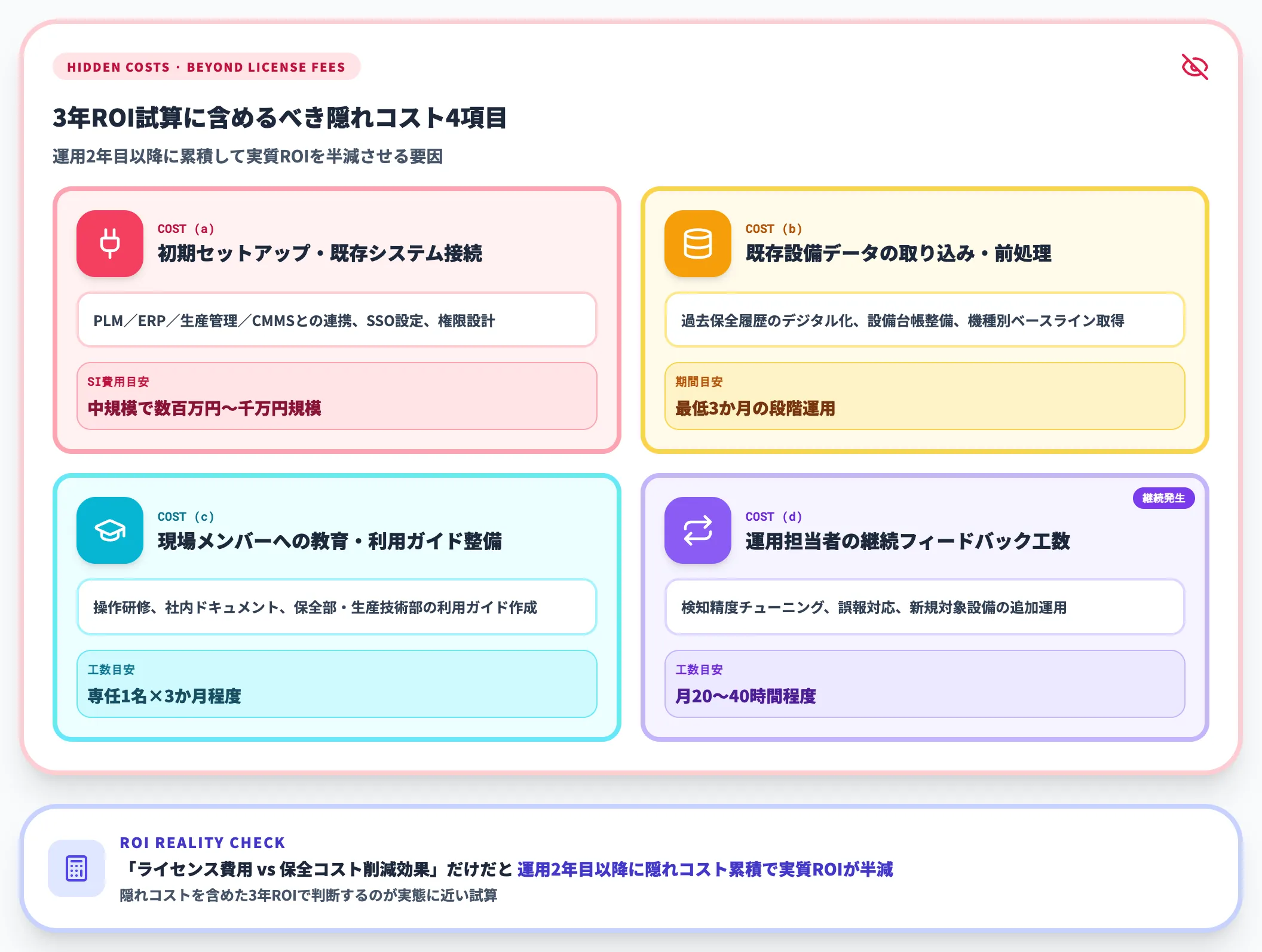Click 工数目安 label in the COST (d) card
Screen dimensions: 1262x952
(x=699, y=670)
